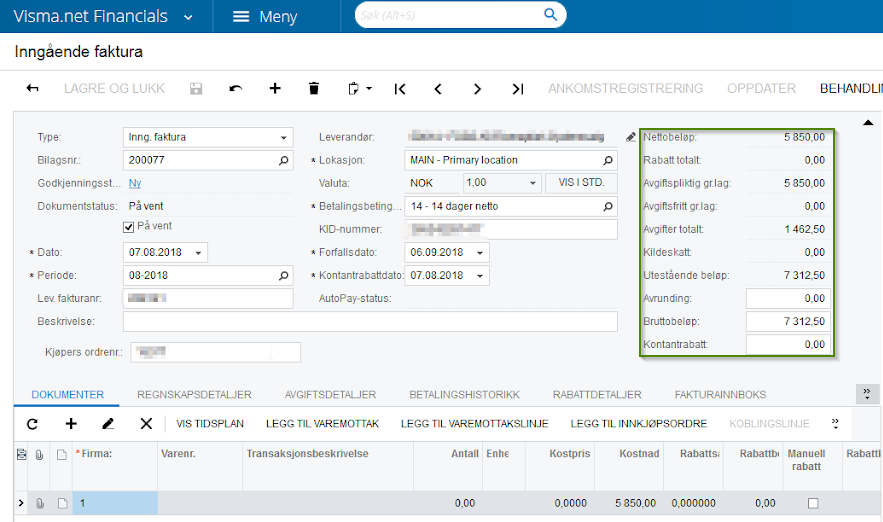Check Manuell rabatt box in first row

tap(813, 503)
